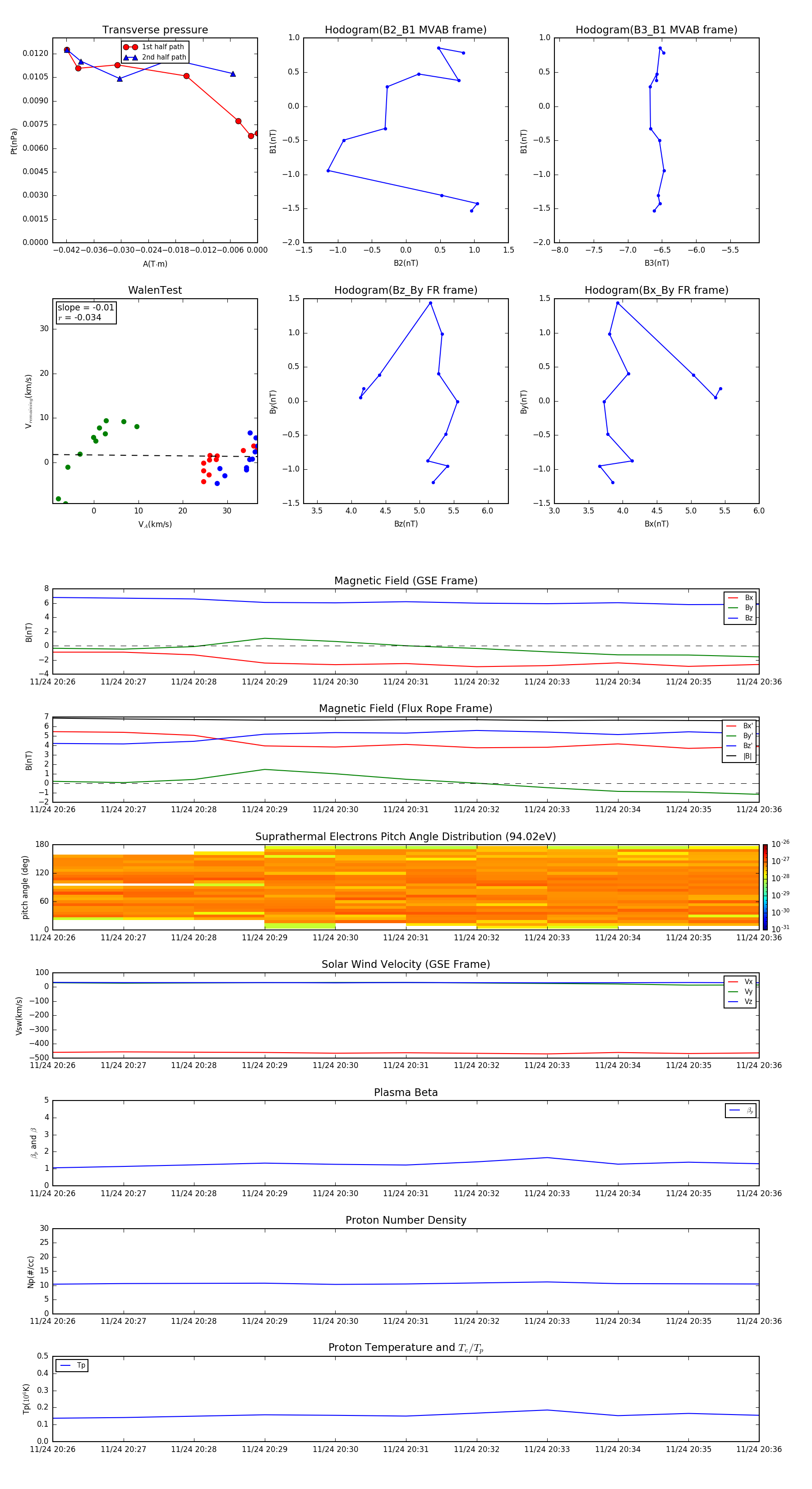Click the "By" entry in GSE legend
The height and width of the screenshot is (1489, 812).
coord(740,607)
